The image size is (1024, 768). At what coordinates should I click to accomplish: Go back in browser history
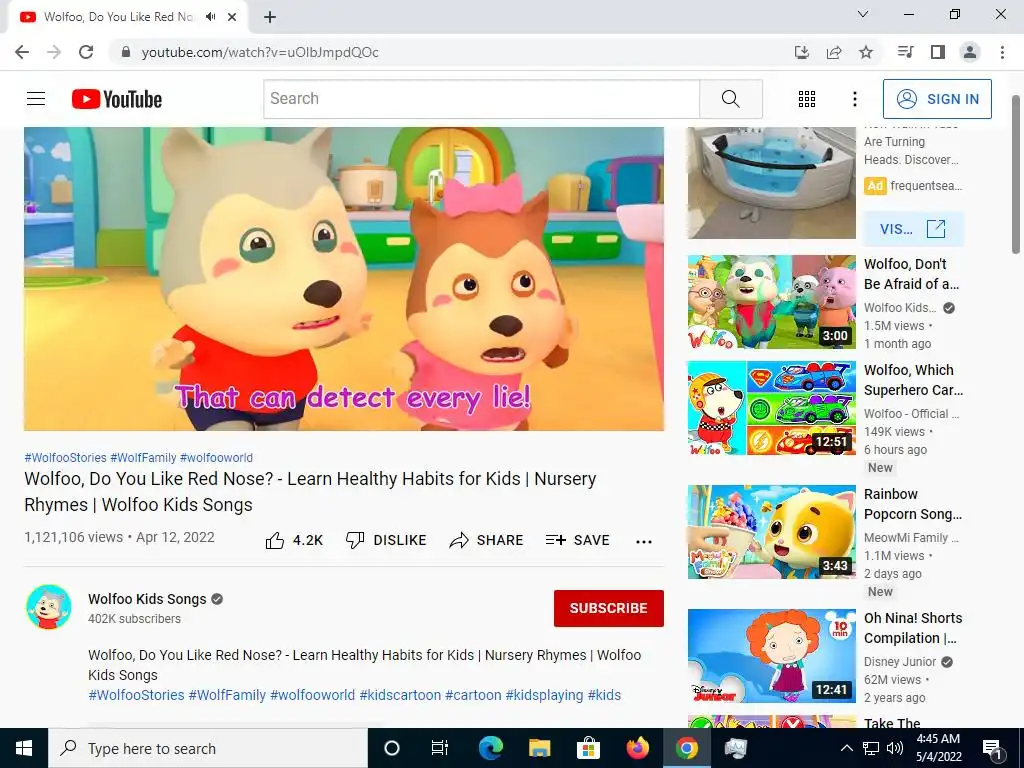22,52
